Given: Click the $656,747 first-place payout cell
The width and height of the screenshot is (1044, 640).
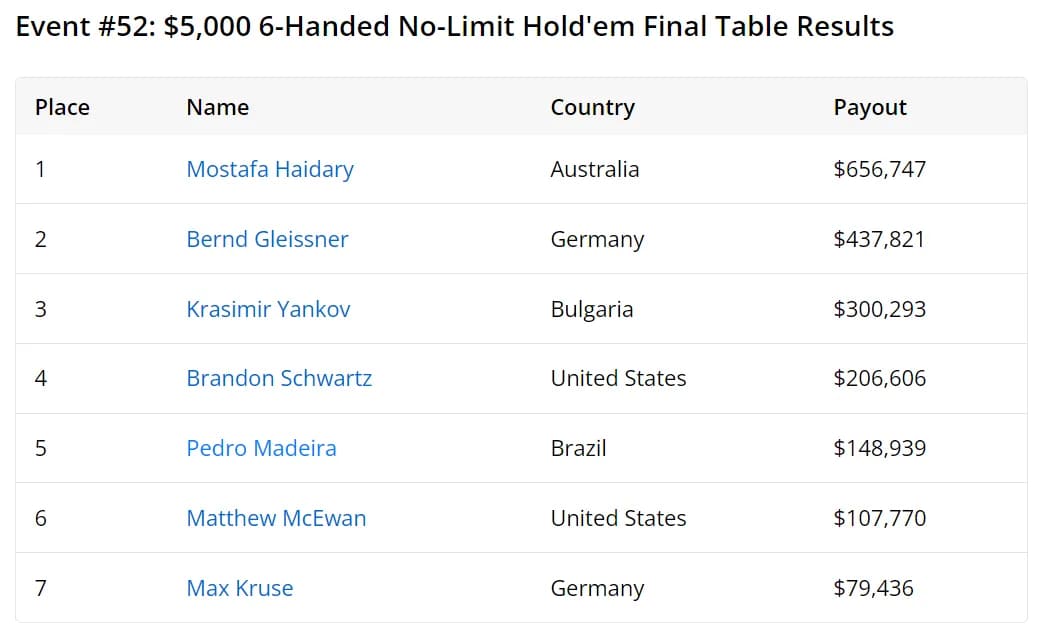Looking at the screenshot, I should coord(880,169).
